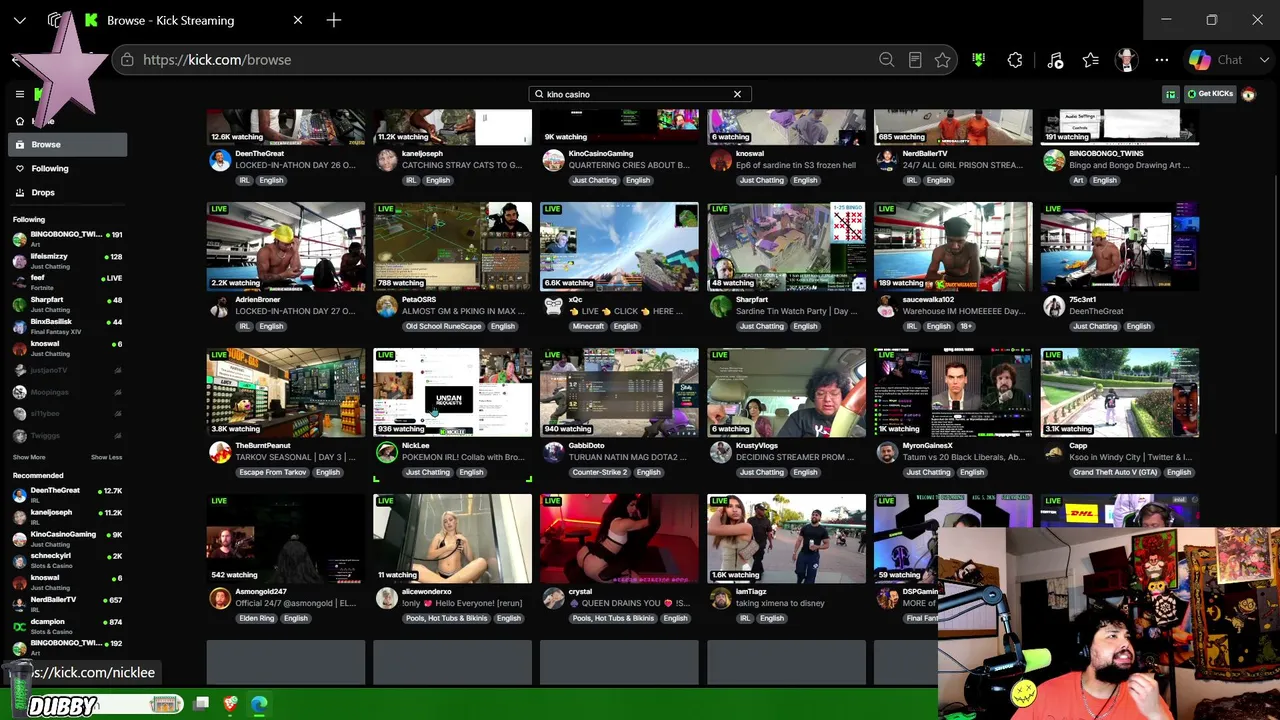Image resolution: width=1280 pixels, height=720 pixels.
Task: Open reader view from the address bar
Action: click(x=914, y=60)
